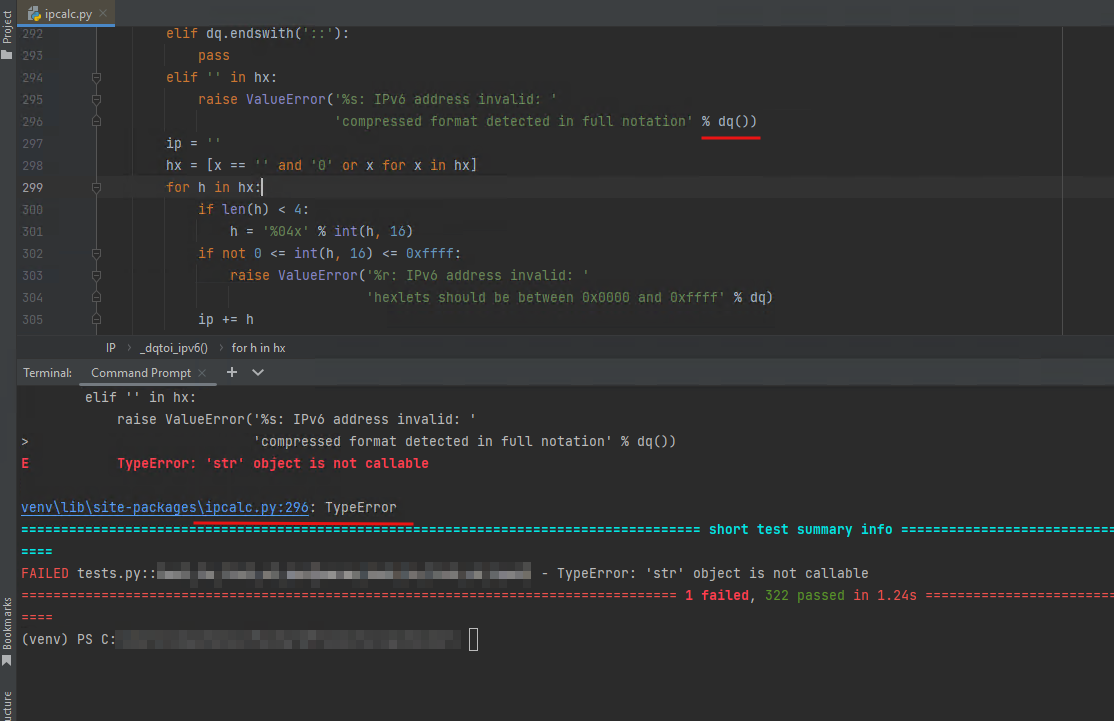Select IP class in the breadcrumb bar

pyautogui.click(x=111, y=348)
